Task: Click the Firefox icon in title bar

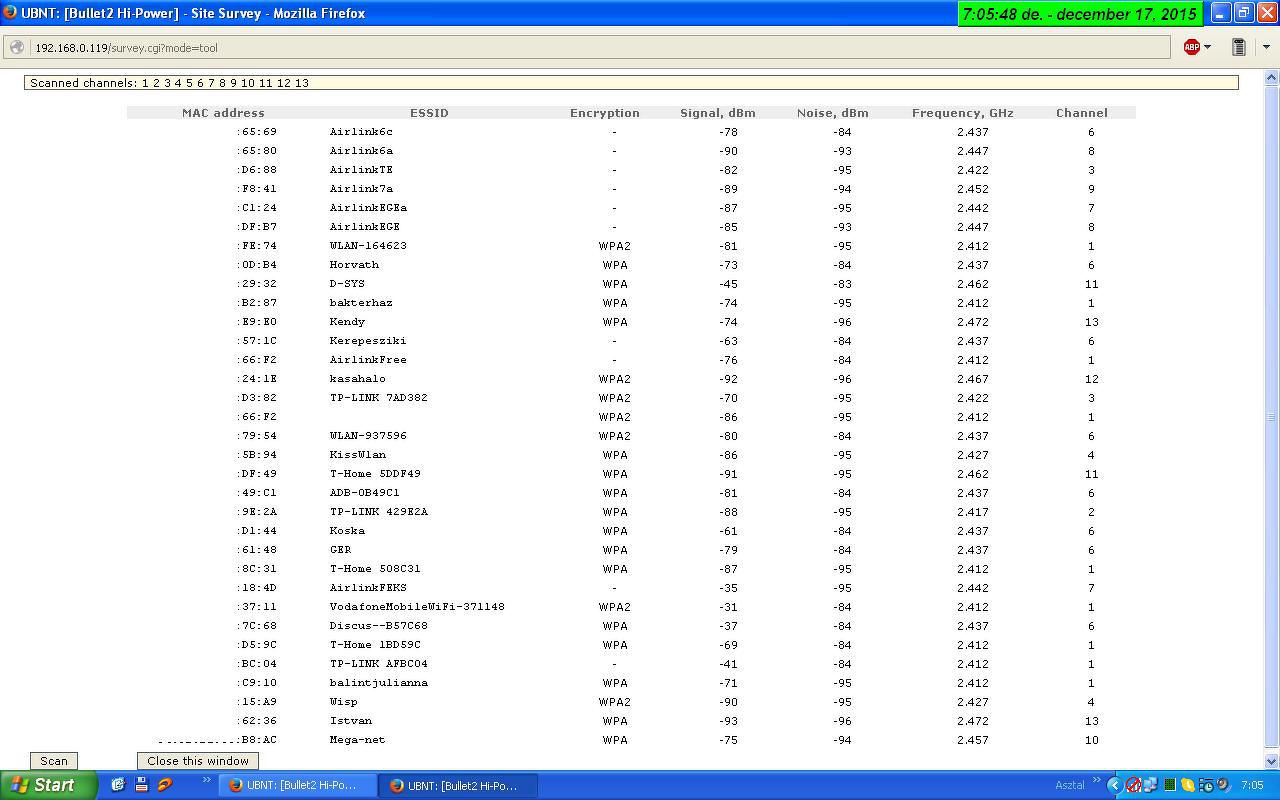Action: 10,13
